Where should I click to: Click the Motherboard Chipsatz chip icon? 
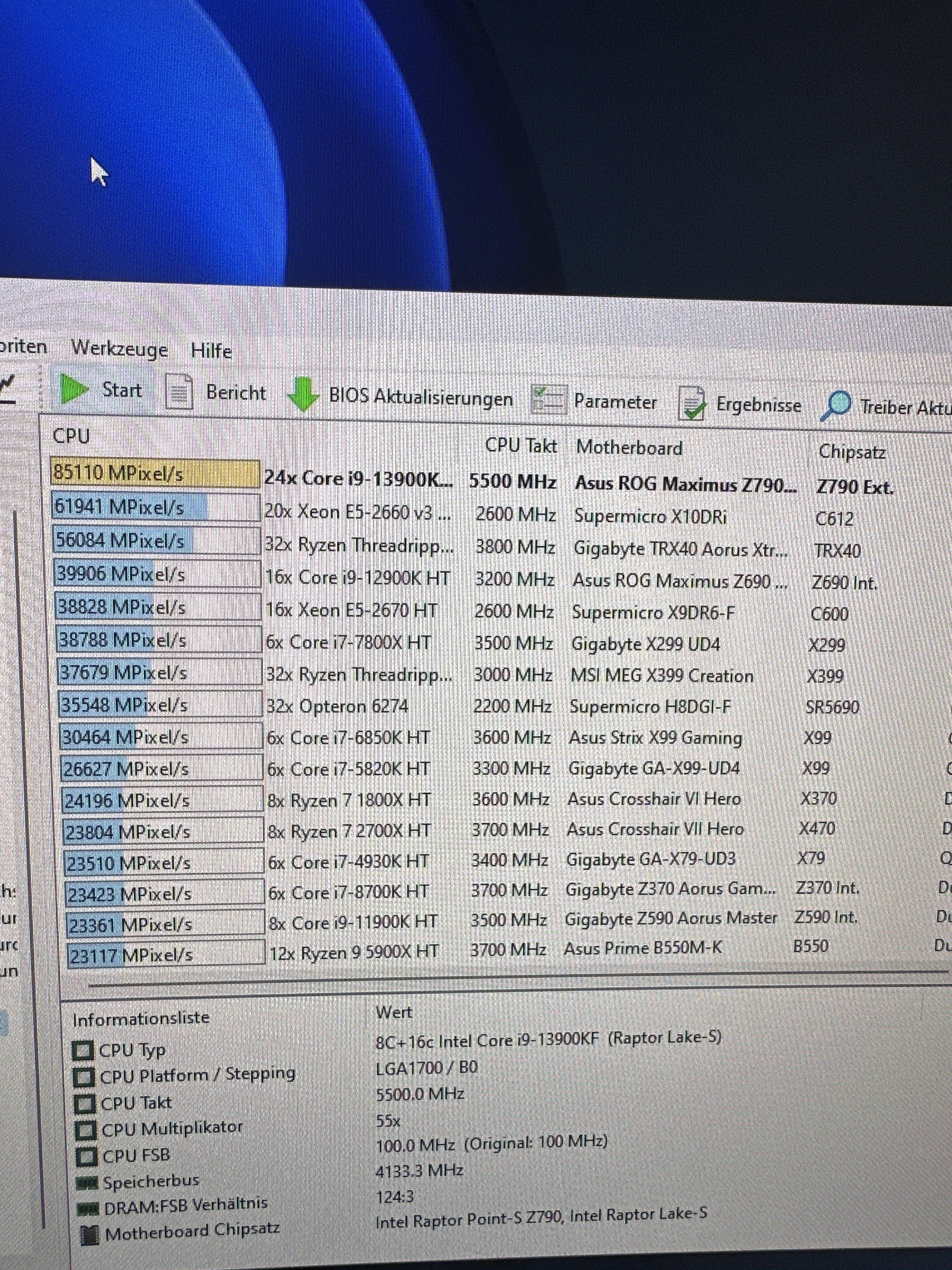pos(89,1234)
